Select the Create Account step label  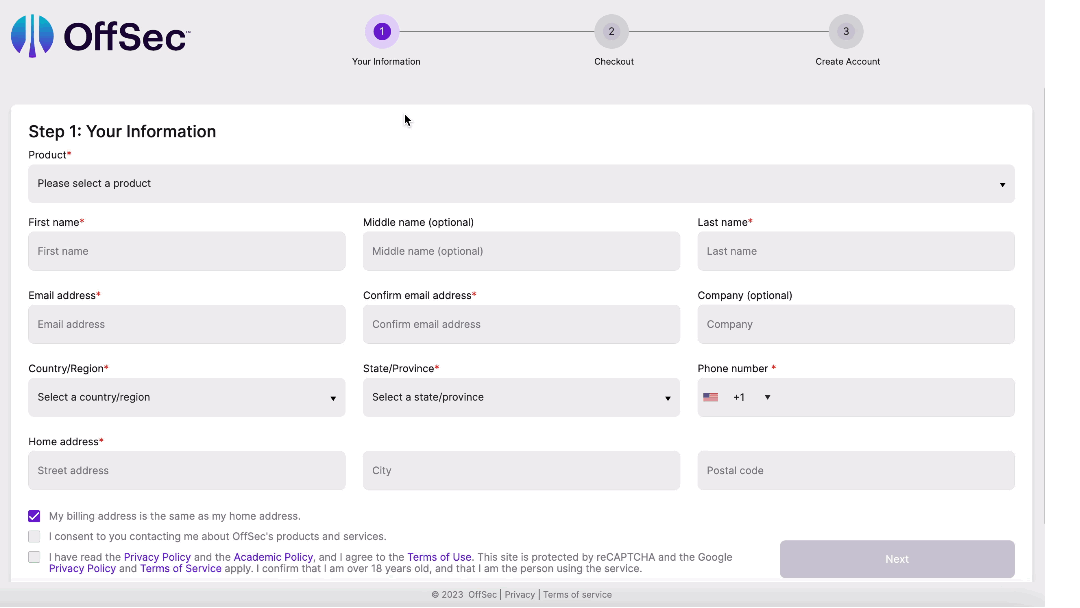(846, 61)
